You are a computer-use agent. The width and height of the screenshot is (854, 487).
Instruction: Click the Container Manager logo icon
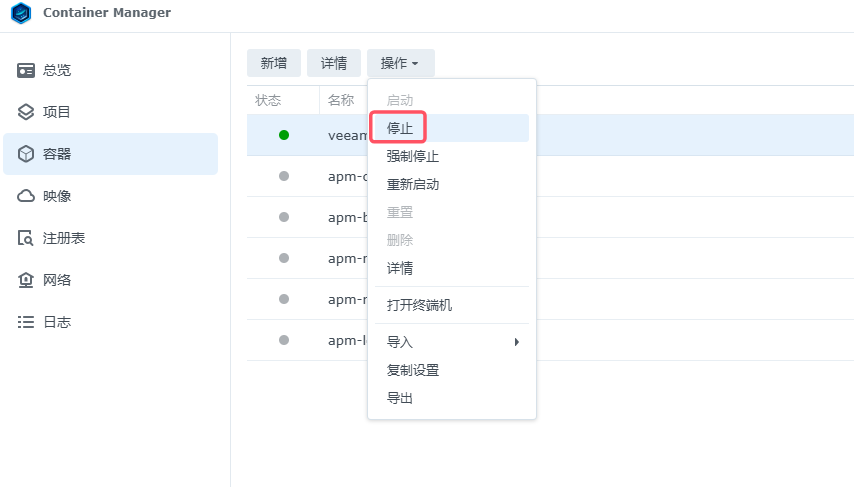point(21,13)
